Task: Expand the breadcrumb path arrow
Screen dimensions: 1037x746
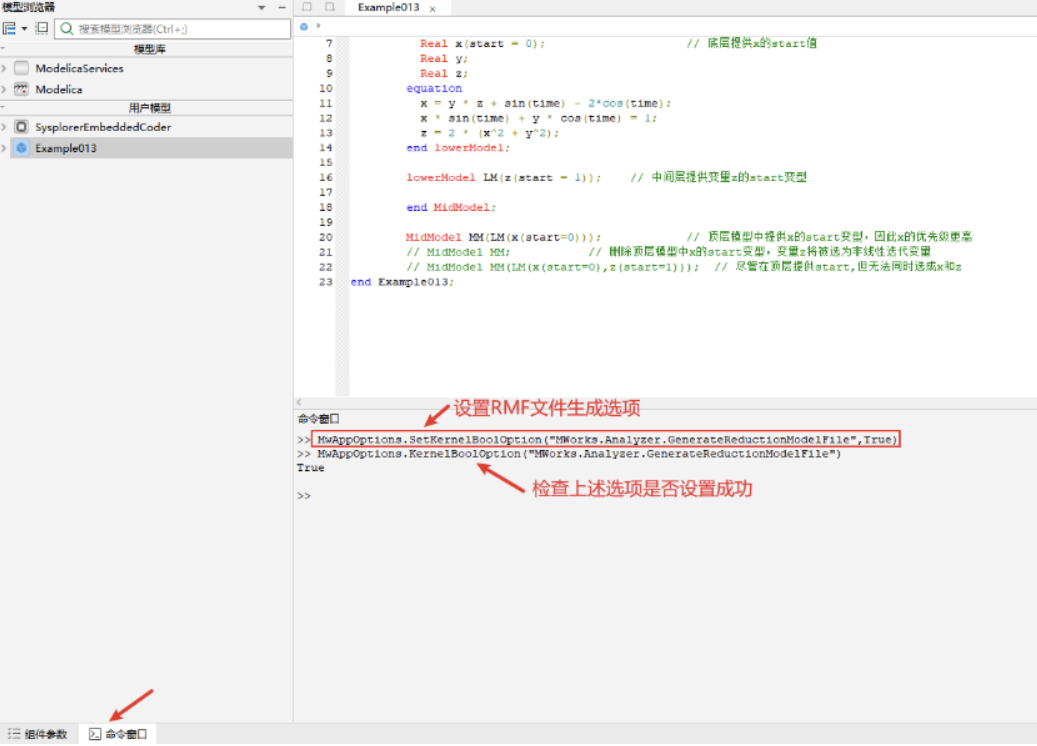Action: click(319, 26)
